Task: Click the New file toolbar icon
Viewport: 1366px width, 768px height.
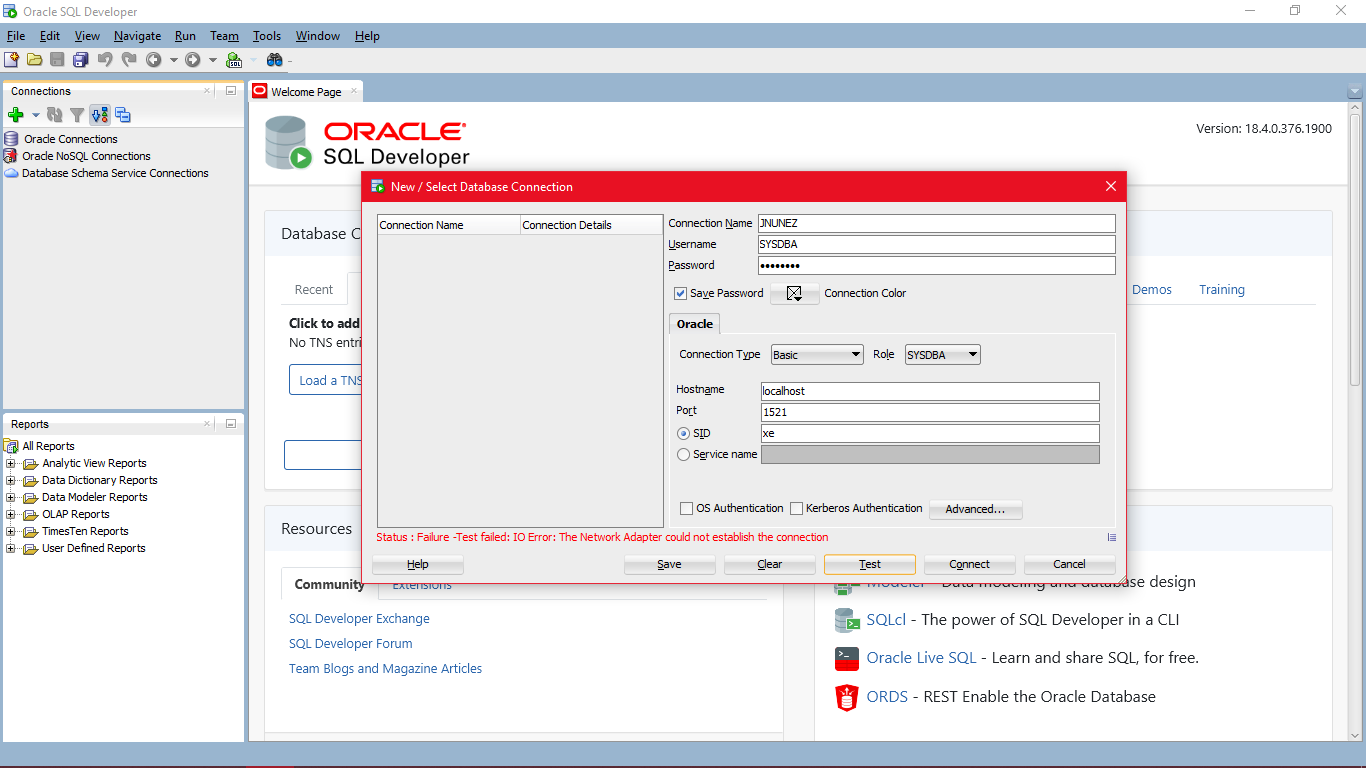Action: [11, 60]
